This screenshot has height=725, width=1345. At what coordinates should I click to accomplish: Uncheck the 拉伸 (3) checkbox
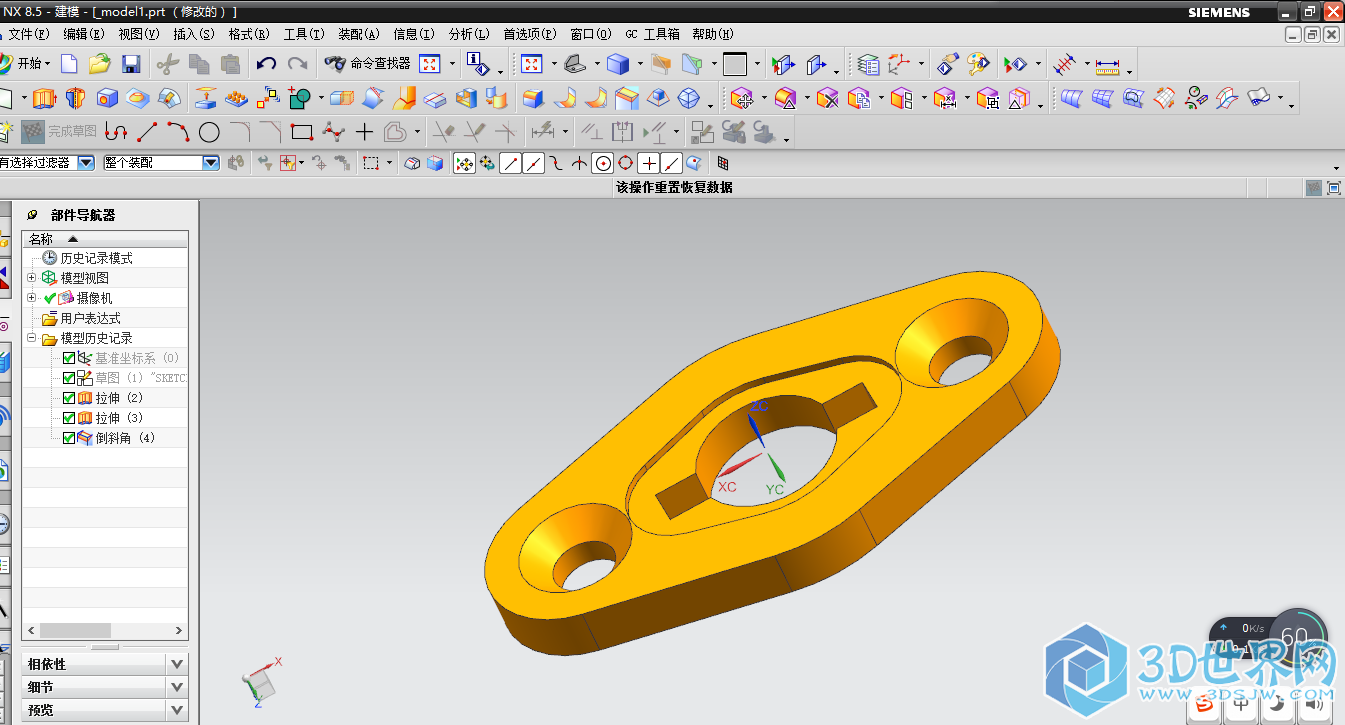click(69, 418)
